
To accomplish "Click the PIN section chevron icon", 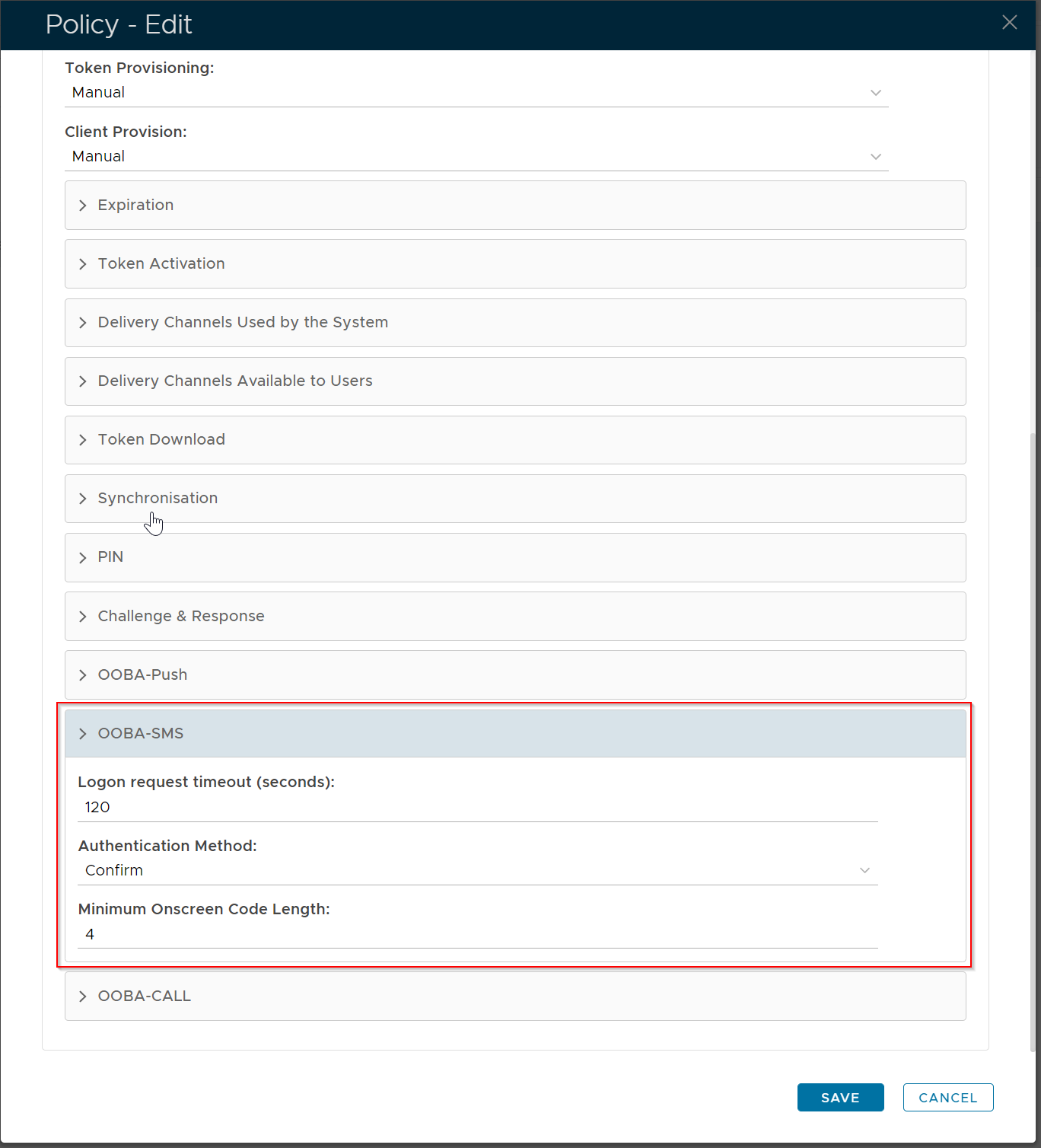I will coord(83,558).
